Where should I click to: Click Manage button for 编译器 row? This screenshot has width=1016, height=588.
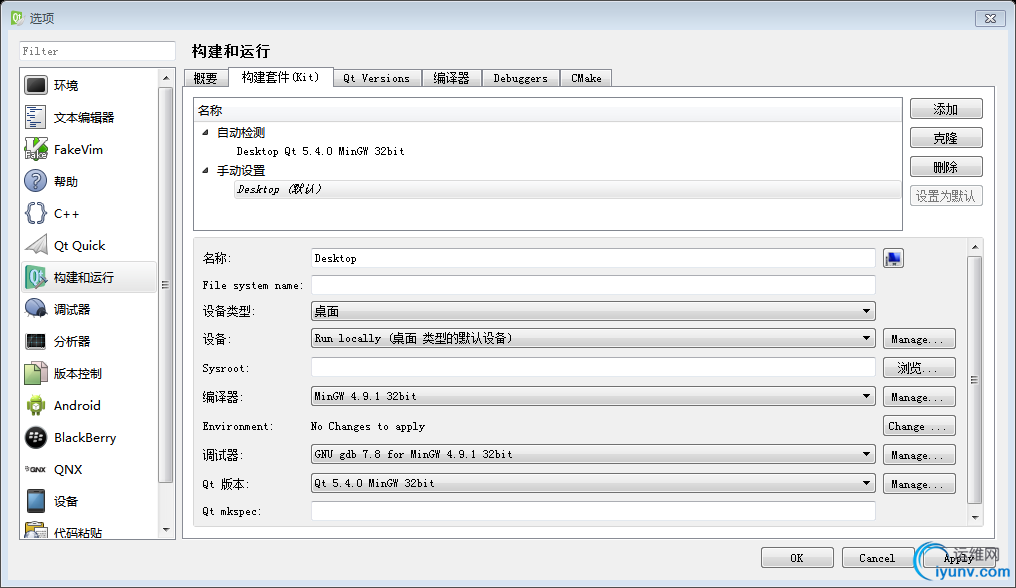coord(919,397)
